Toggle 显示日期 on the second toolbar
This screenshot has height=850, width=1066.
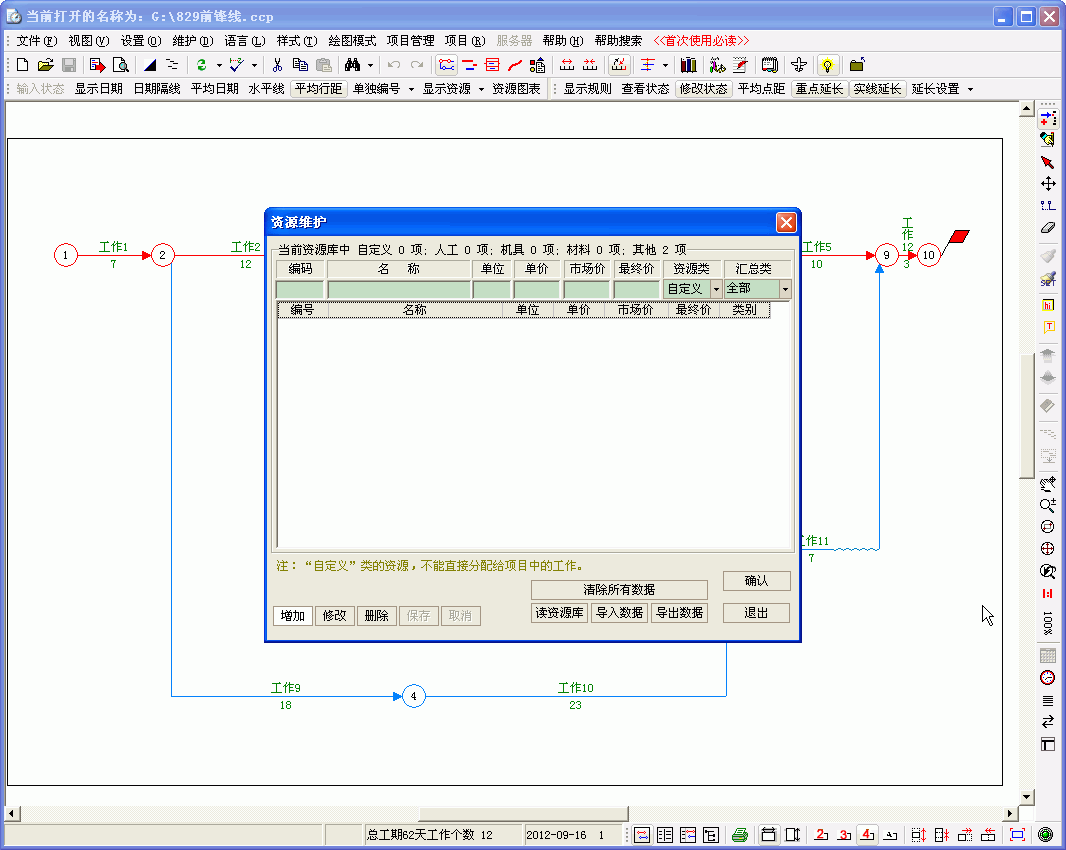click(x=99, y=89)
